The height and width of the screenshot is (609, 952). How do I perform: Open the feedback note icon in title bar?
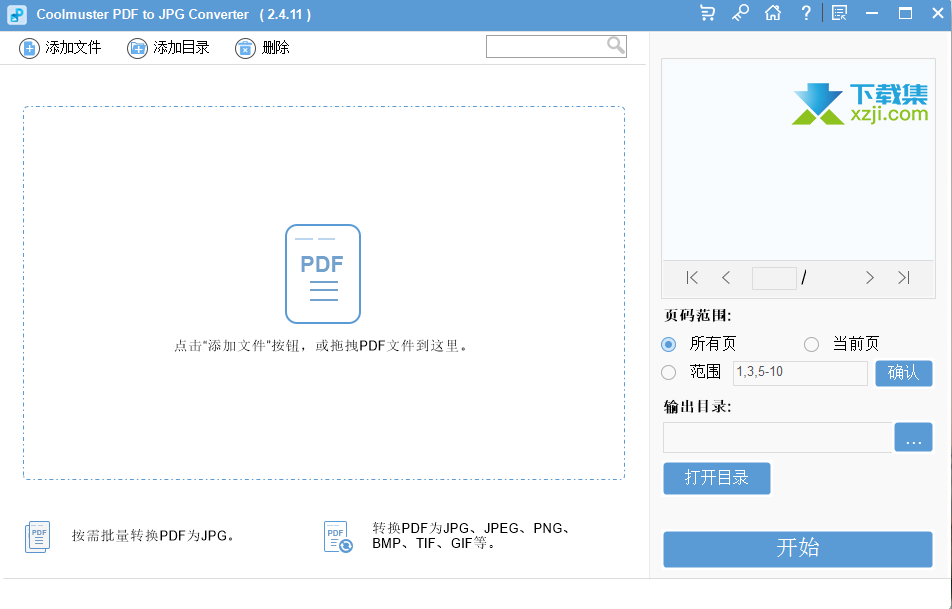[x=839, y=13]
